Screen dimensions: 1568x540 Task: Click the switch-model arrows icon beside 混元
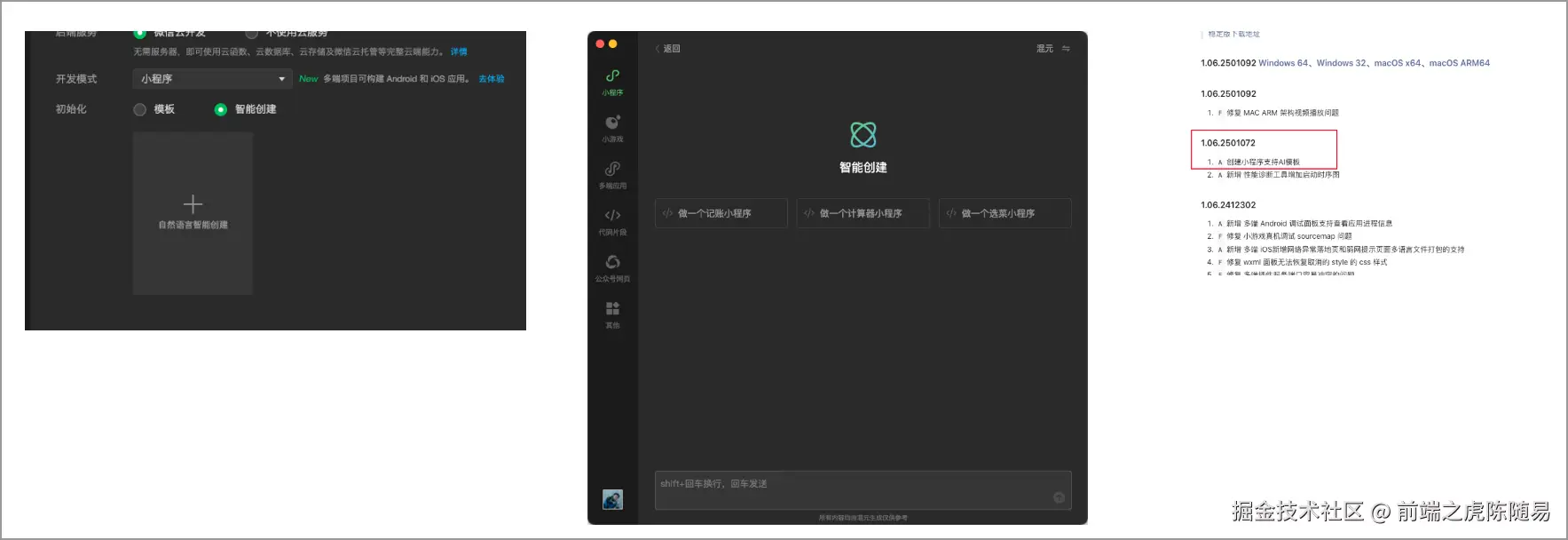pyautogui.click(x=1066, y=49)
